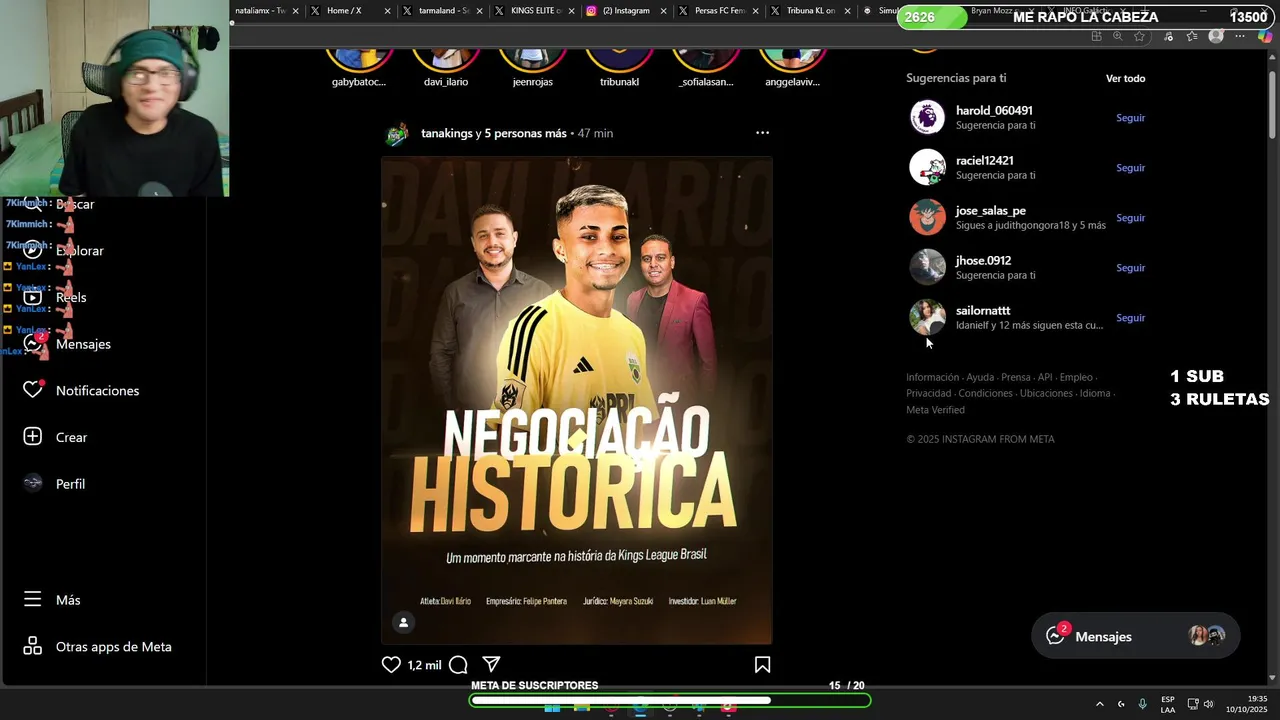1280x720 pixels.
Task: Open davi_ilario story
Action: (445, 64)
